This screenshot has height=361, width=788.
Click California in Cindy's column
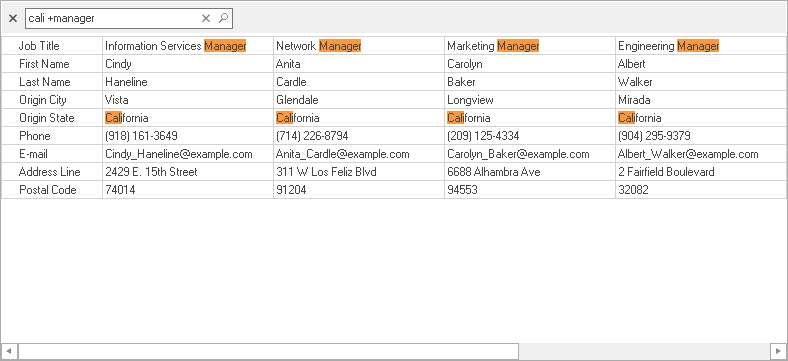(x=188, y=118)
